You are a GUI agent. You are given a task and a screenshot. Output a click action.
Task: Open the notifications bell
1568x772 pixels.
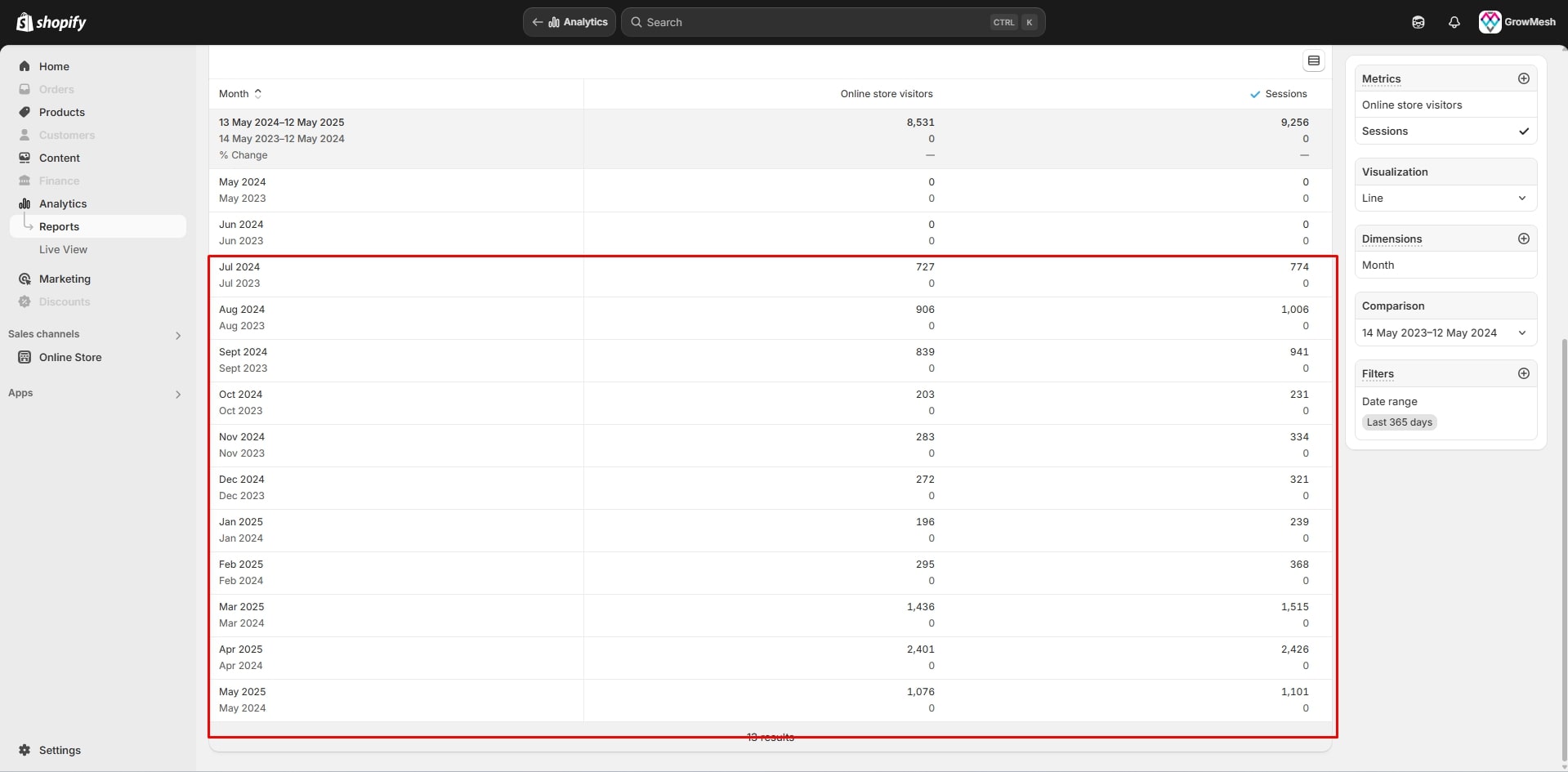pos(1454,22)
